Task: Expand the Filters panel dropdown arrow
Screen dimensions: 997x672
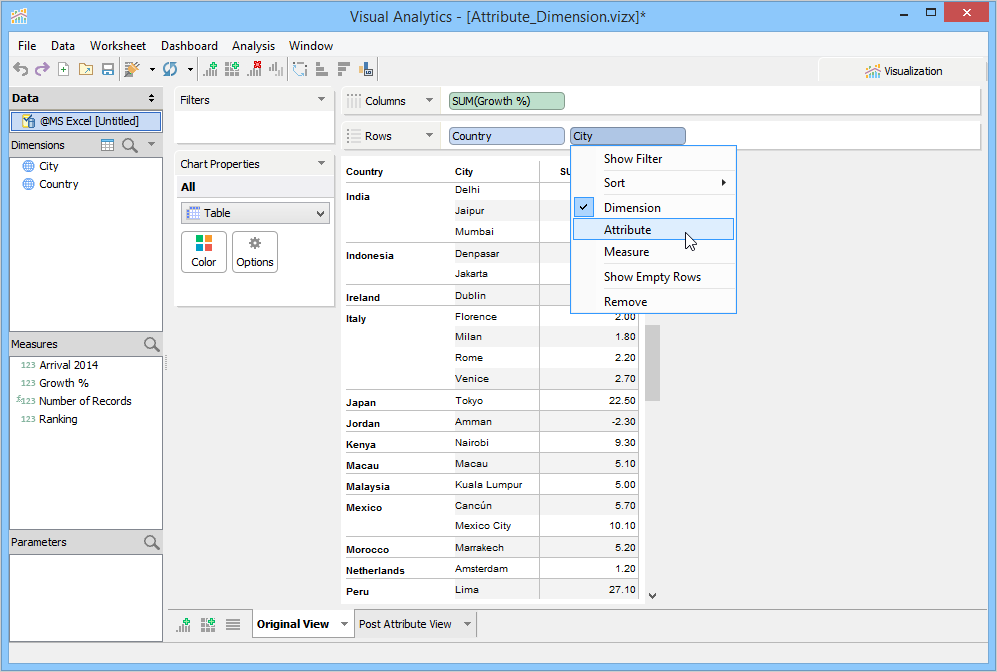Action: (x=321, y=99)
